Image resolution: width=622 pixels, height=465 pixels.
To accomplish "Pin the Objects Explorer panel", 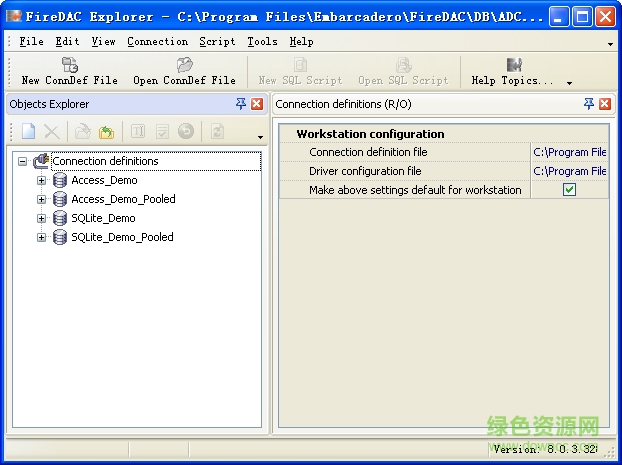I will pyautogui.click(x=240, y=104).
